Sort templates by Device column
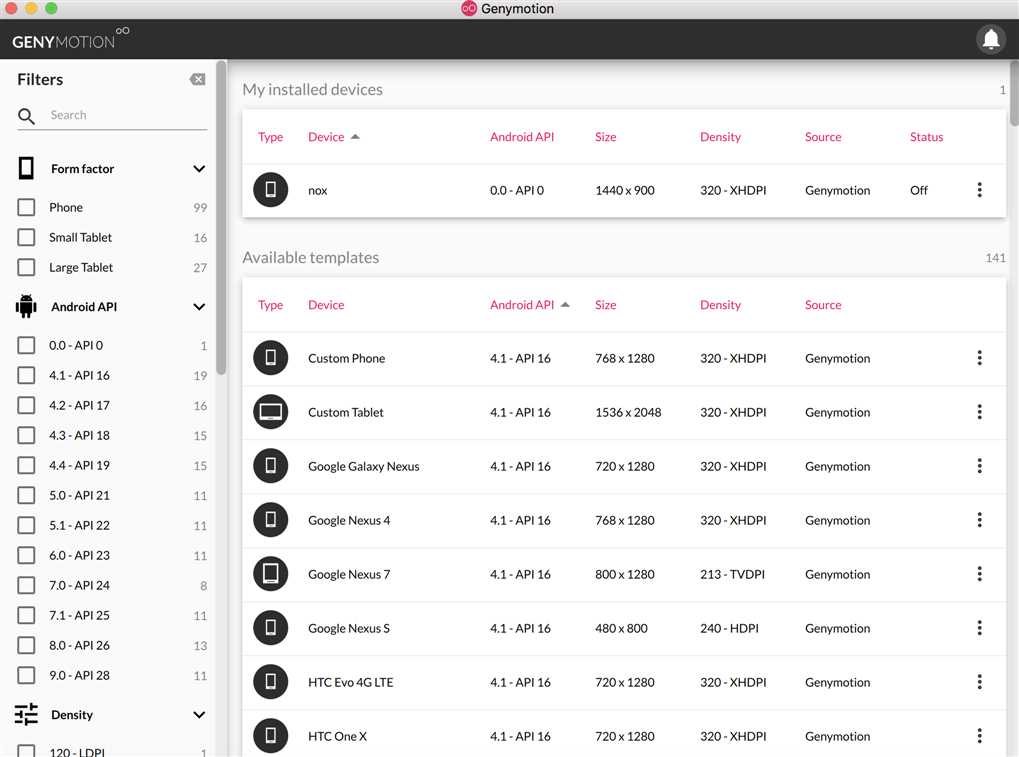The image size is (1019, 757). (x=326, y=305)
